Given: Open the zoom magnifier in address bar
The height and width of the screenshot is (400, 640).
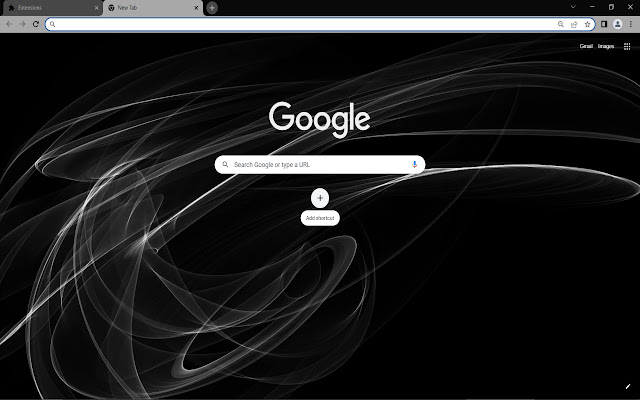Looking at the screenshot, I should tap(561, 24).
